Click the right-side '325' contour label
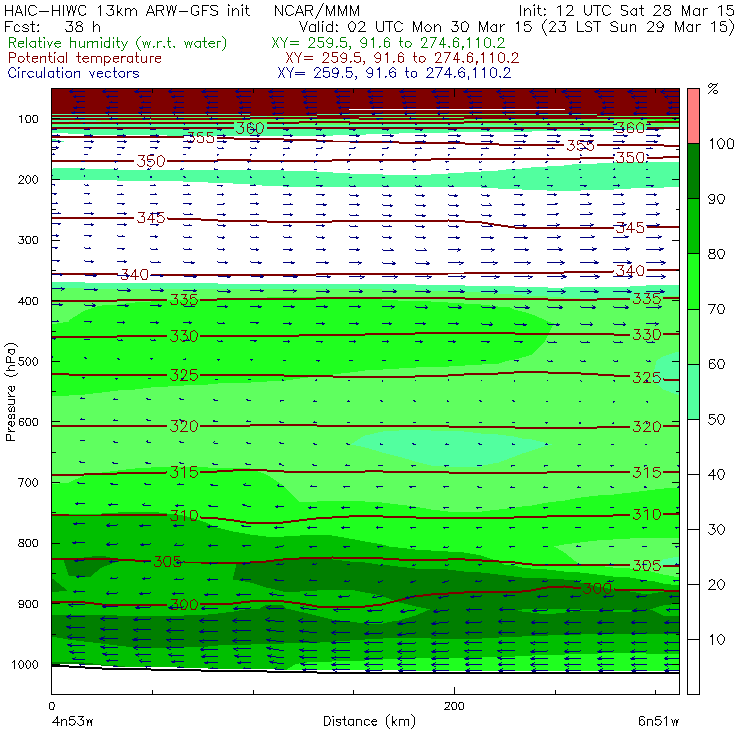The width and height of the screenshot is (740, 740). pos(647,378)
